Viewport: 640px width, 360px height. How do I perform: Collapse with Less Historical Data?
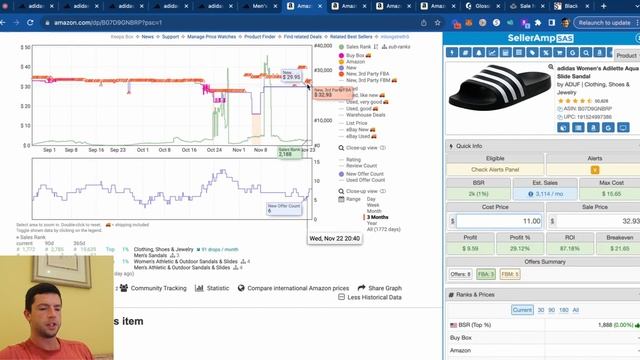370,297
